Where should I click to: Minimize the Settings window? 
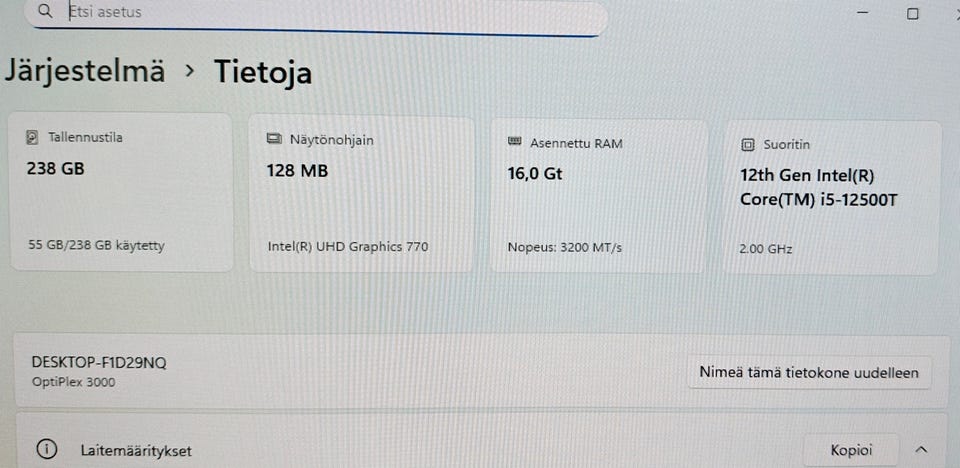click(x=864, y=13)
